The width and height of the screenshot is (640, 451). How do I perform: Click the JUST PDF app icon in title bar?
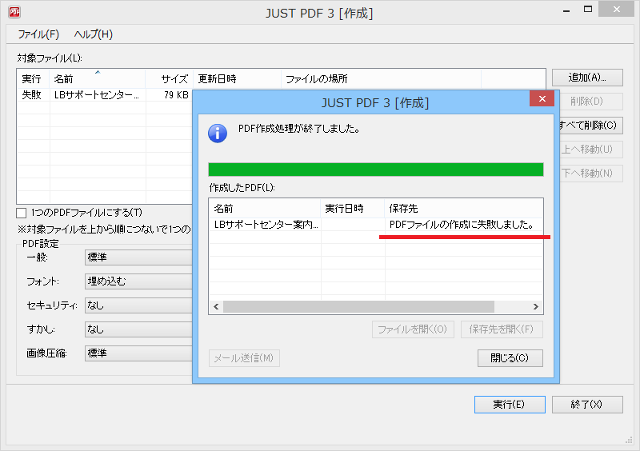14,12
